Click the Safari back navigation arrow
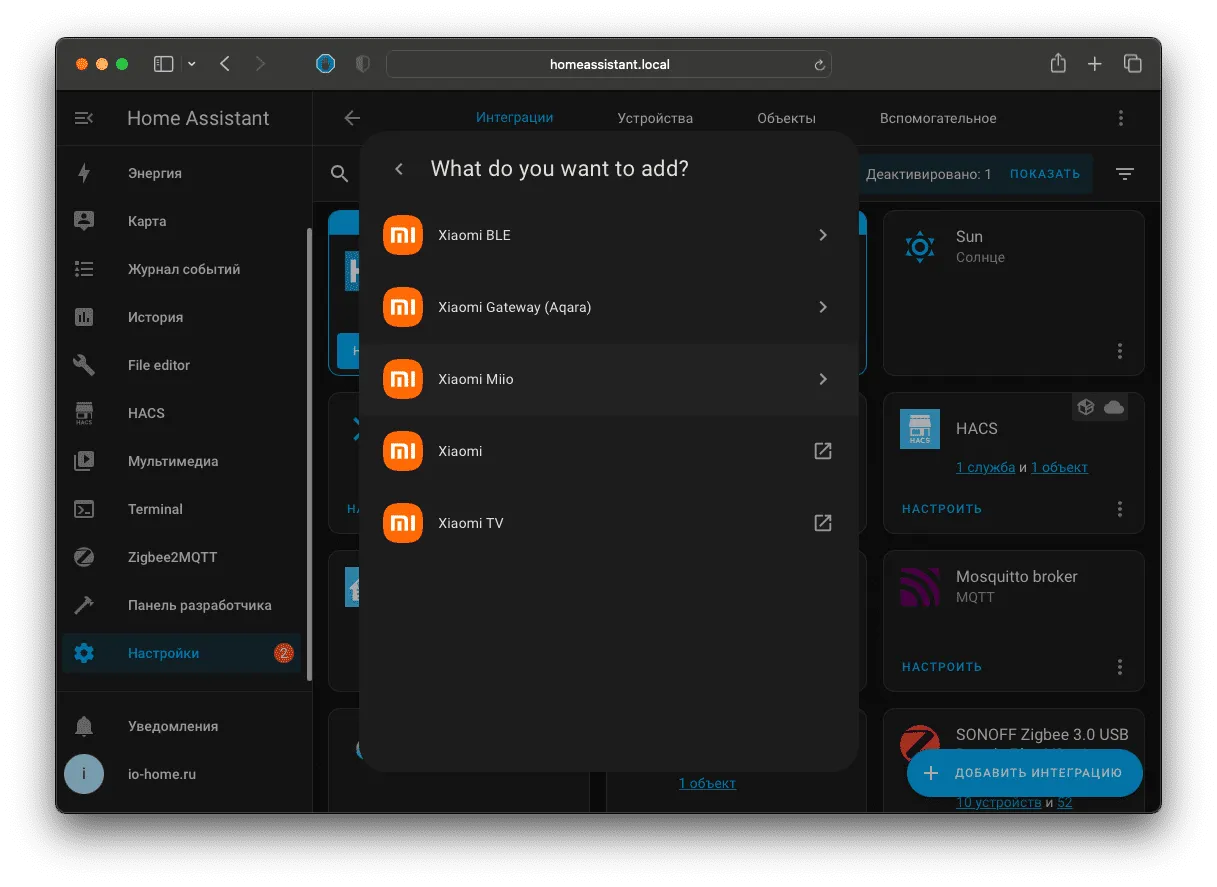This screenshot has width=1217, height=887. (225, 64)
